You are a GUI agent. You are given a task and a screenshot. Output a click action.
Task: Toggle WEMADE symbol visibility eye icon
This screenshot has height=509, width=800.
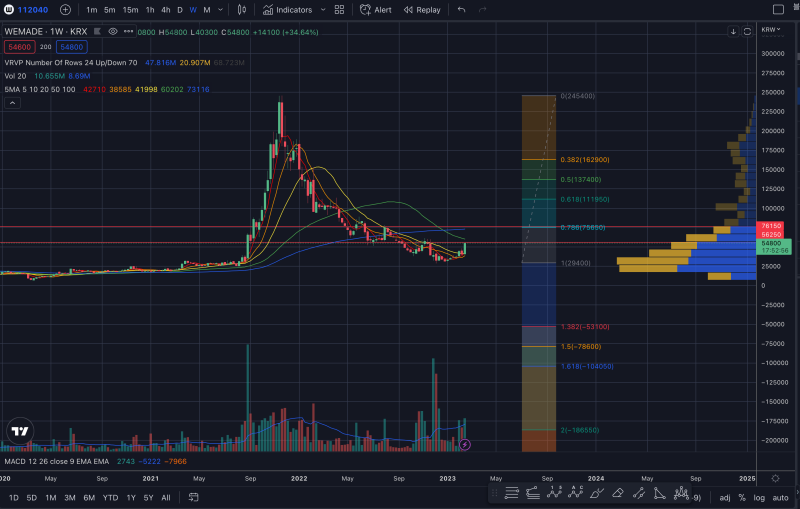[x=113, y=32]
